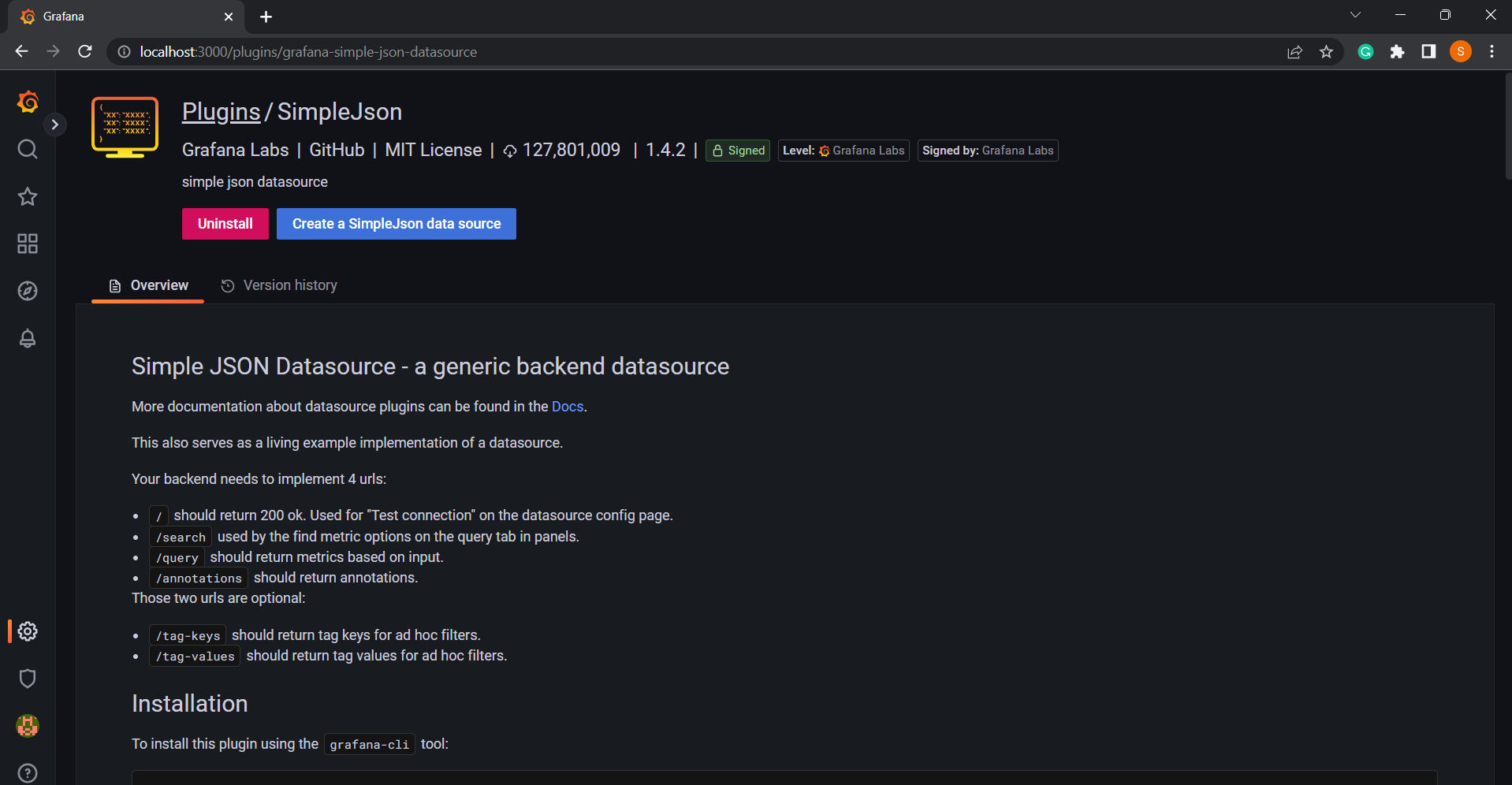The height and width of the screenshot is (785, 1512).
Task: Open the Server Admin shield icon
Action: click(x=28, y=679)
